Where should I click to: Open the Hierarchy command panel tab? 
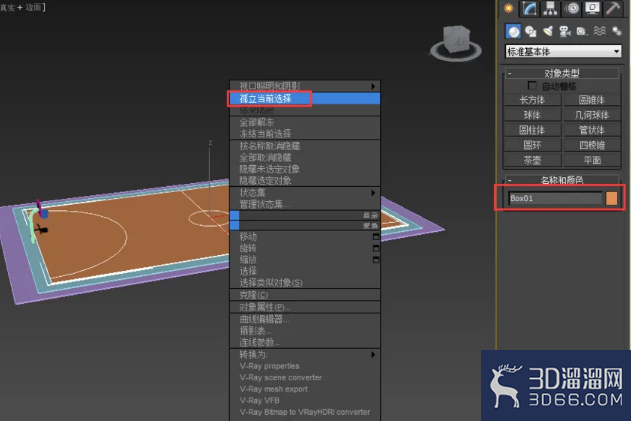(550, 8)
